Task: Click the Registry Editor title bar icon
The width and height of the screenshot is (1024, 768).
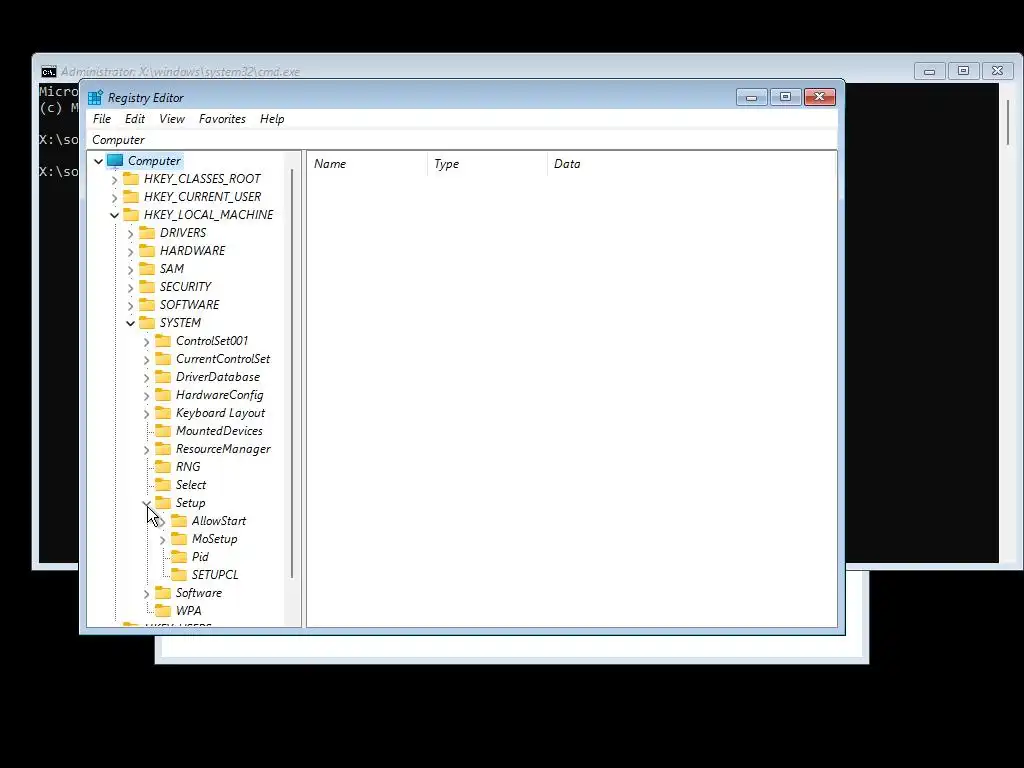Action: 95,98
